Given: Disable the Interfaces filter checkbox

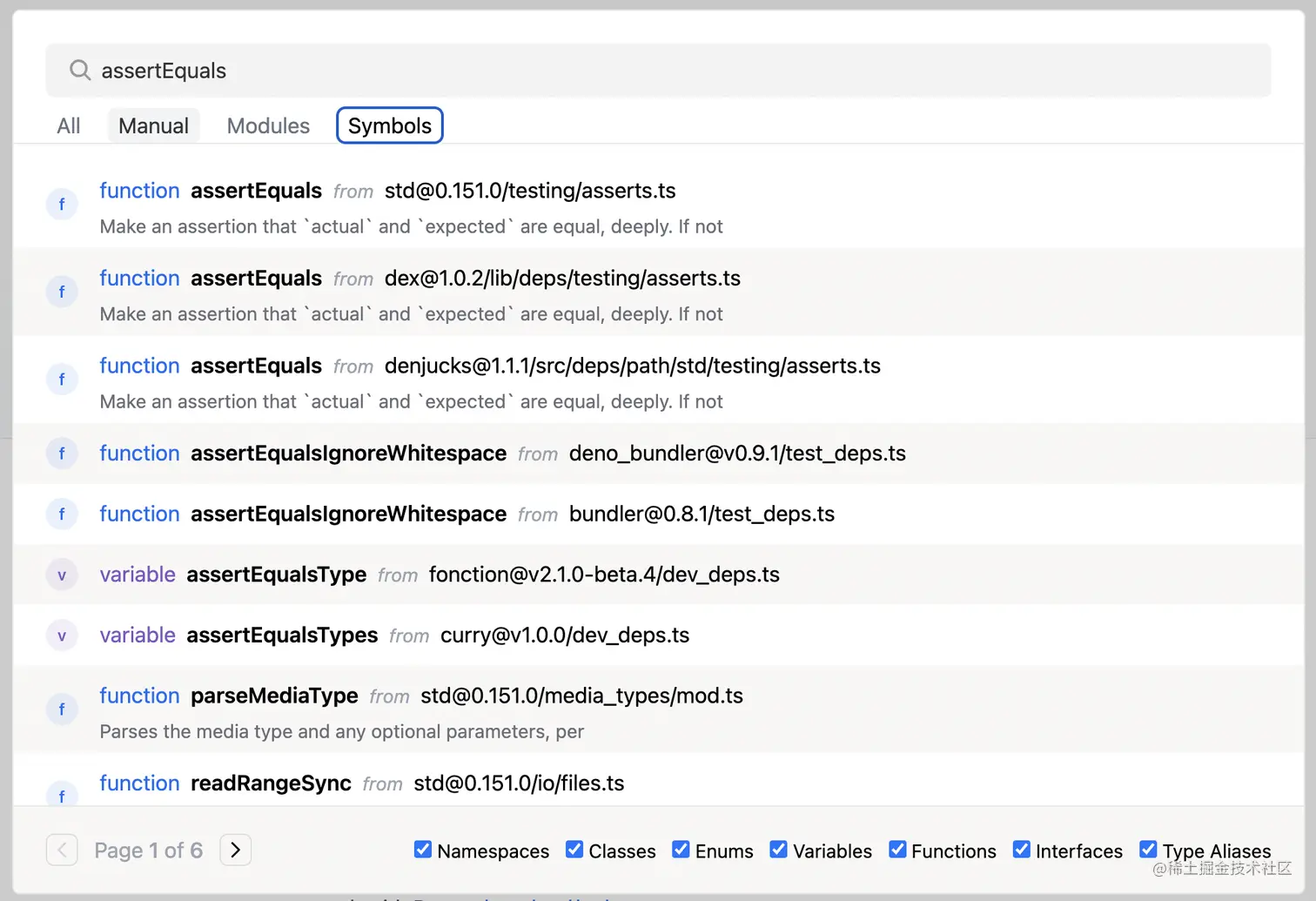Looking at the screenshot, I should [x=1022, y=849].
